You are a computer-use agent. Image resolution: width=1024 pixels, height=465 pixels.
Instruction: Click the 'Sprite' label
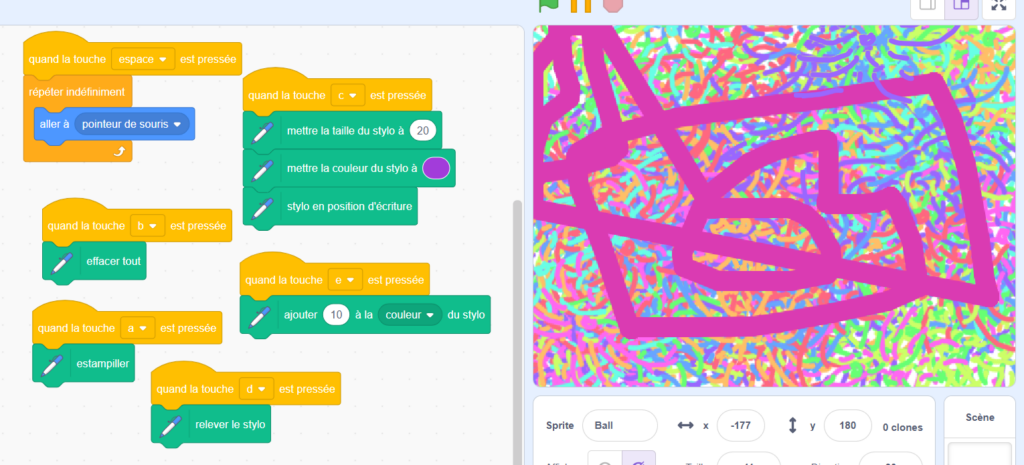560,426
